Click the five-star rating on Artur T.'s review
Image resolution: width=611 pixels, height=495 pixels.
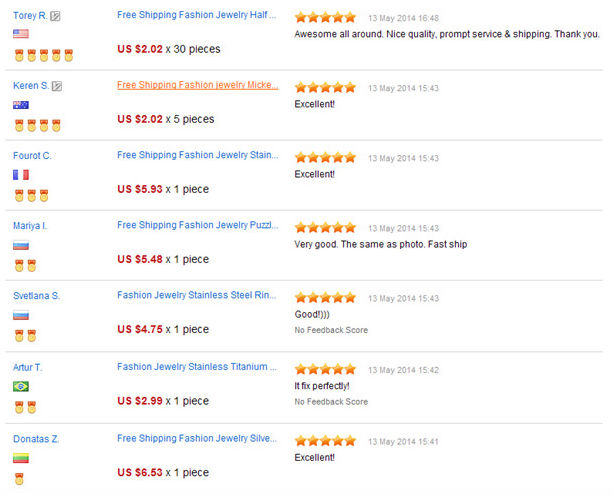click(325, 369)
